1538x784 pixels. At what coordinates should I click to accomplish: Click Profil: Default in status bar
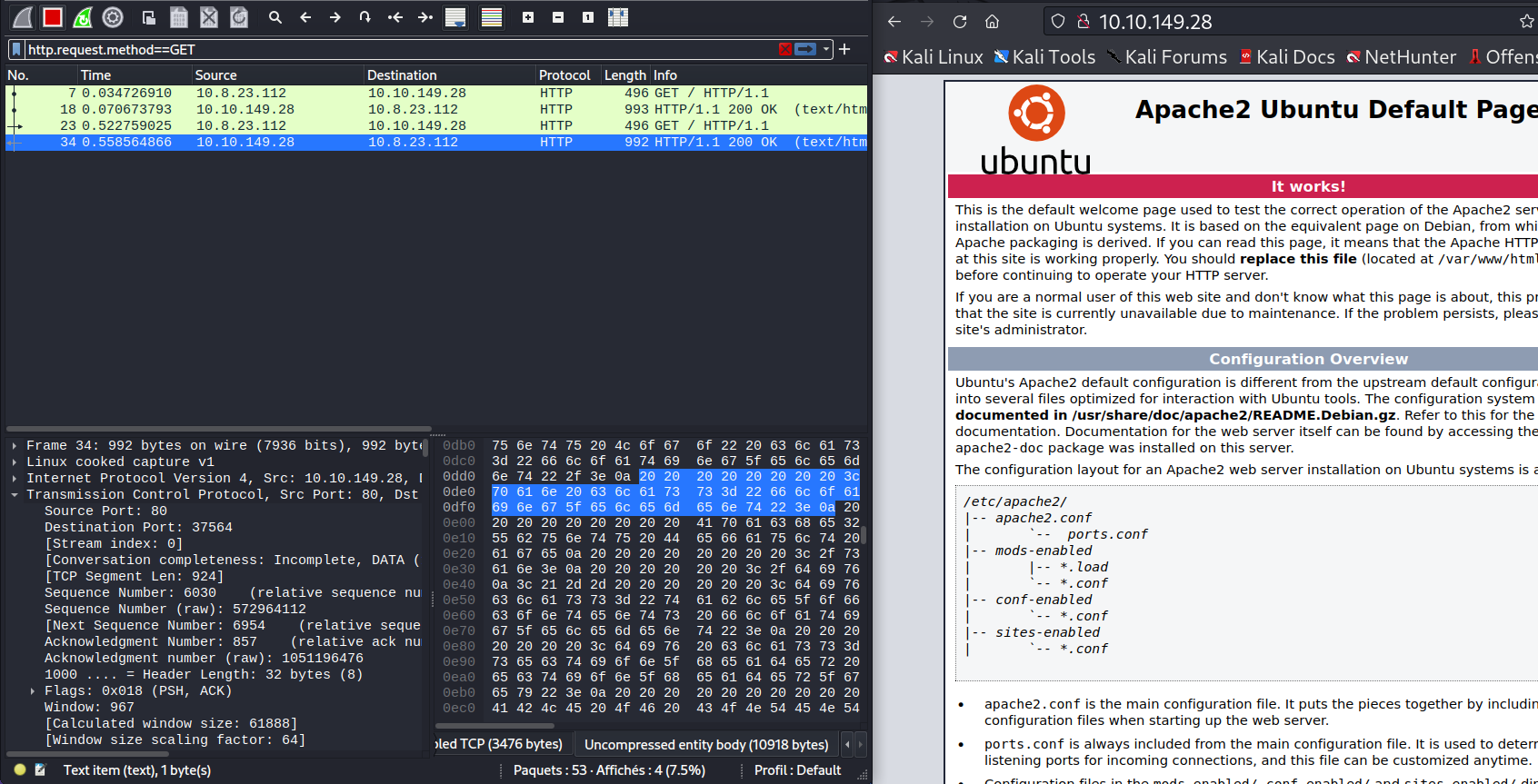[798, 770]
